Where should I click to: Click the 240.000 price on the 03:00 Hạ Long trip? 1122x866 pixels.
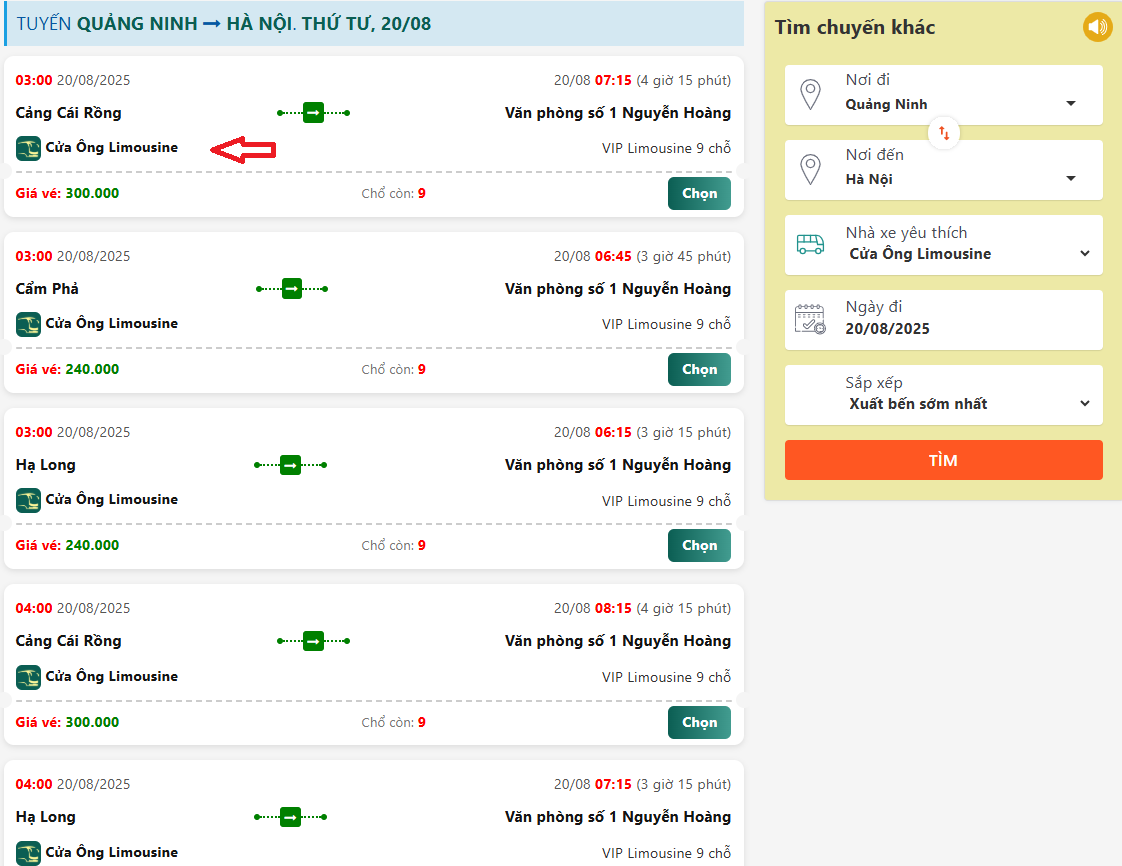(92, 545)
